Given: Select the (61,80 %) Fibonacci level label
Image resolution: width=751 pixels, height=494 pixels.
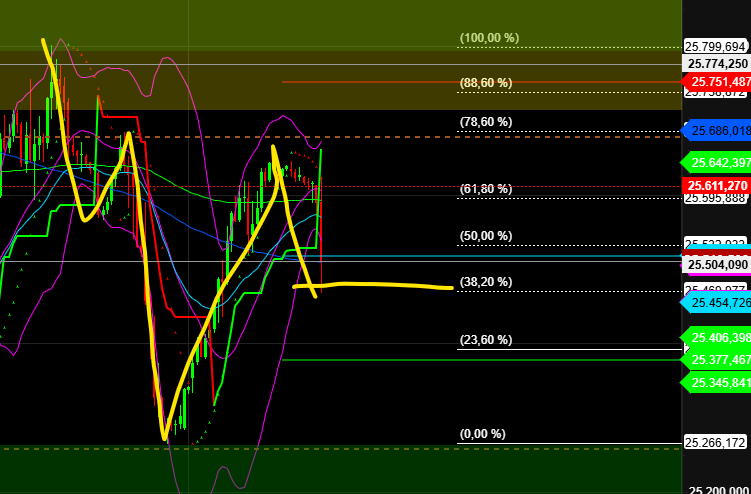Looking at the screenshot, I should [486, 189].
